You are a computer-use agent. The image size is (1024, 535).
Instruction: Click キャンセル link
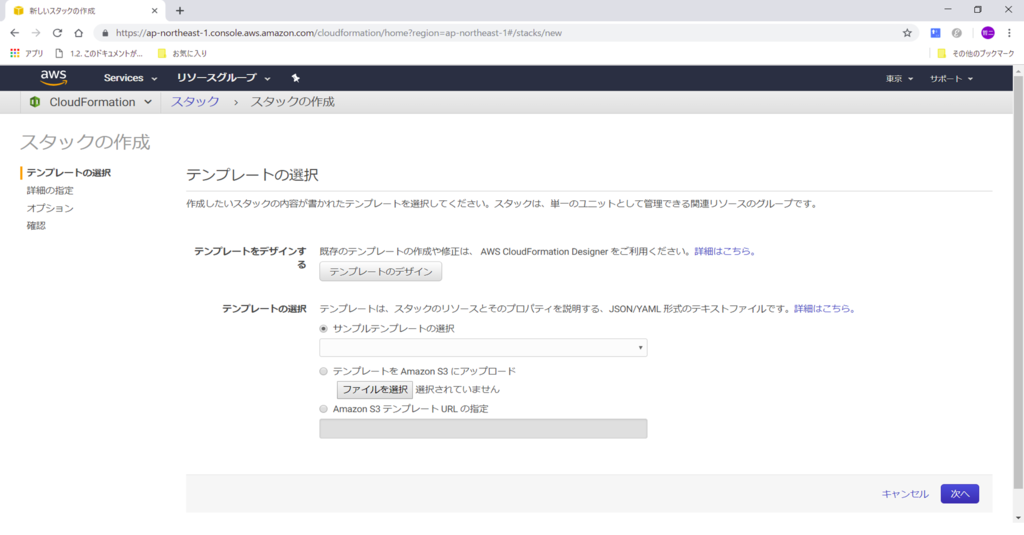(905, 494)
